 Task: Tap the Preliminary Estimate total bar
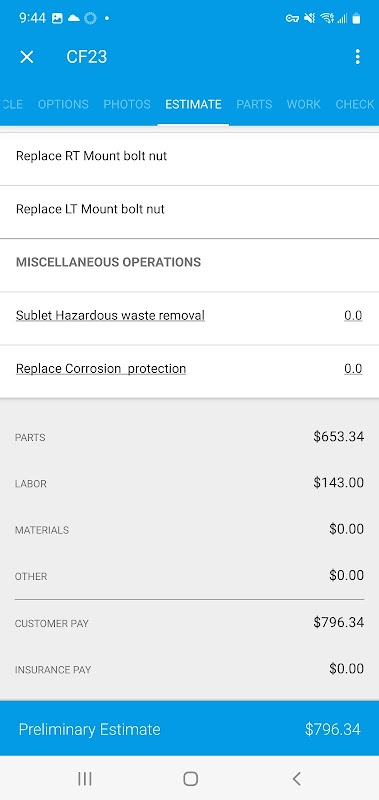pyautogui.click(x=189, y=729)
